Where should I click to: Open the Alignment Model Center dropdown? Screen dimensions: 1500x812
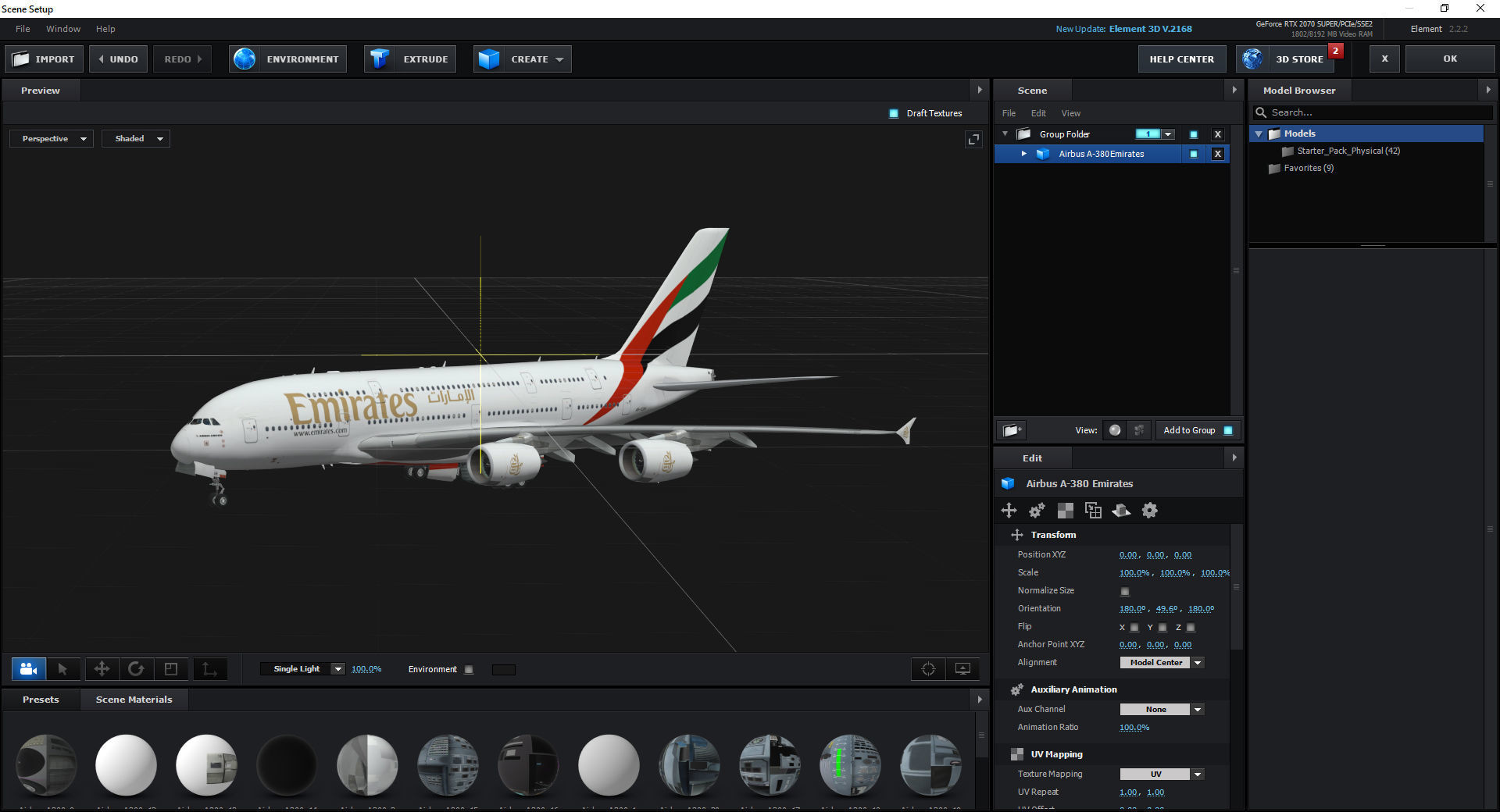pyautogui.click(x=1162, y=663)
